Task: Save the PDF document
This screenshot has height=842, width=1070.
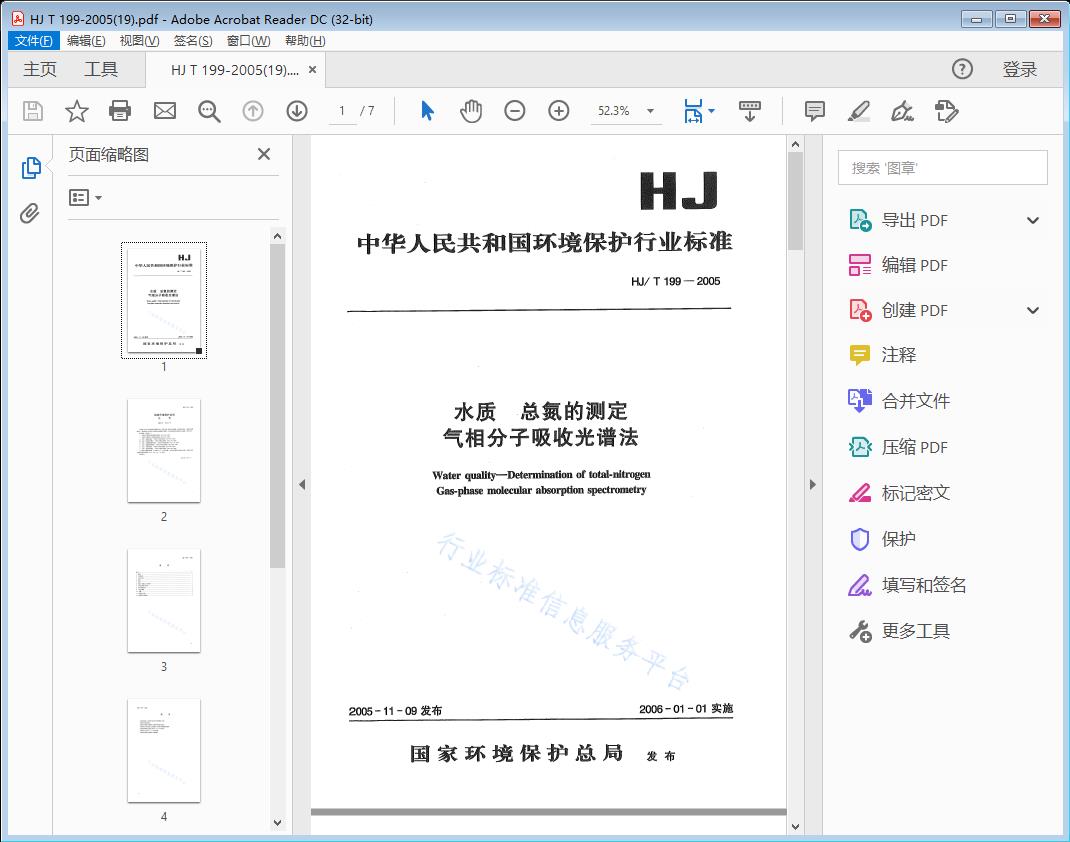Action: pos(31,111)
